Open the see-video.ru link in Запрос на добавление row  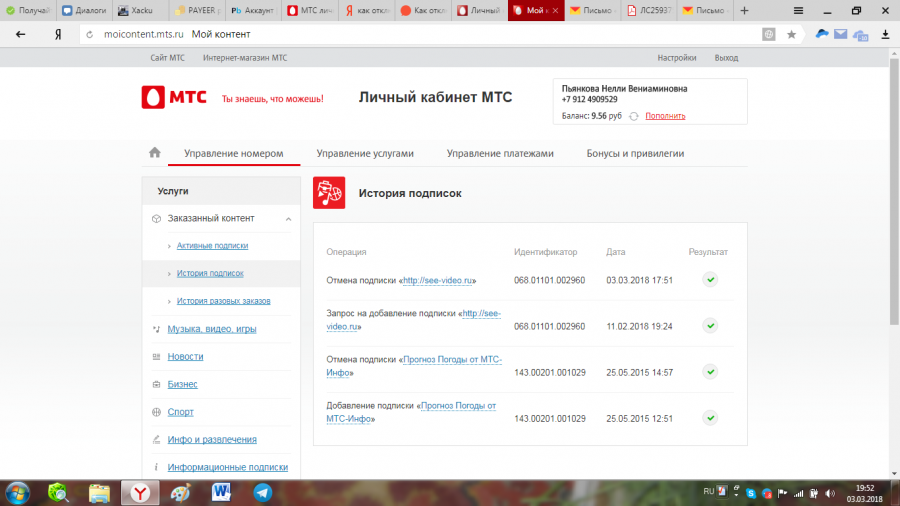(413, 320)
